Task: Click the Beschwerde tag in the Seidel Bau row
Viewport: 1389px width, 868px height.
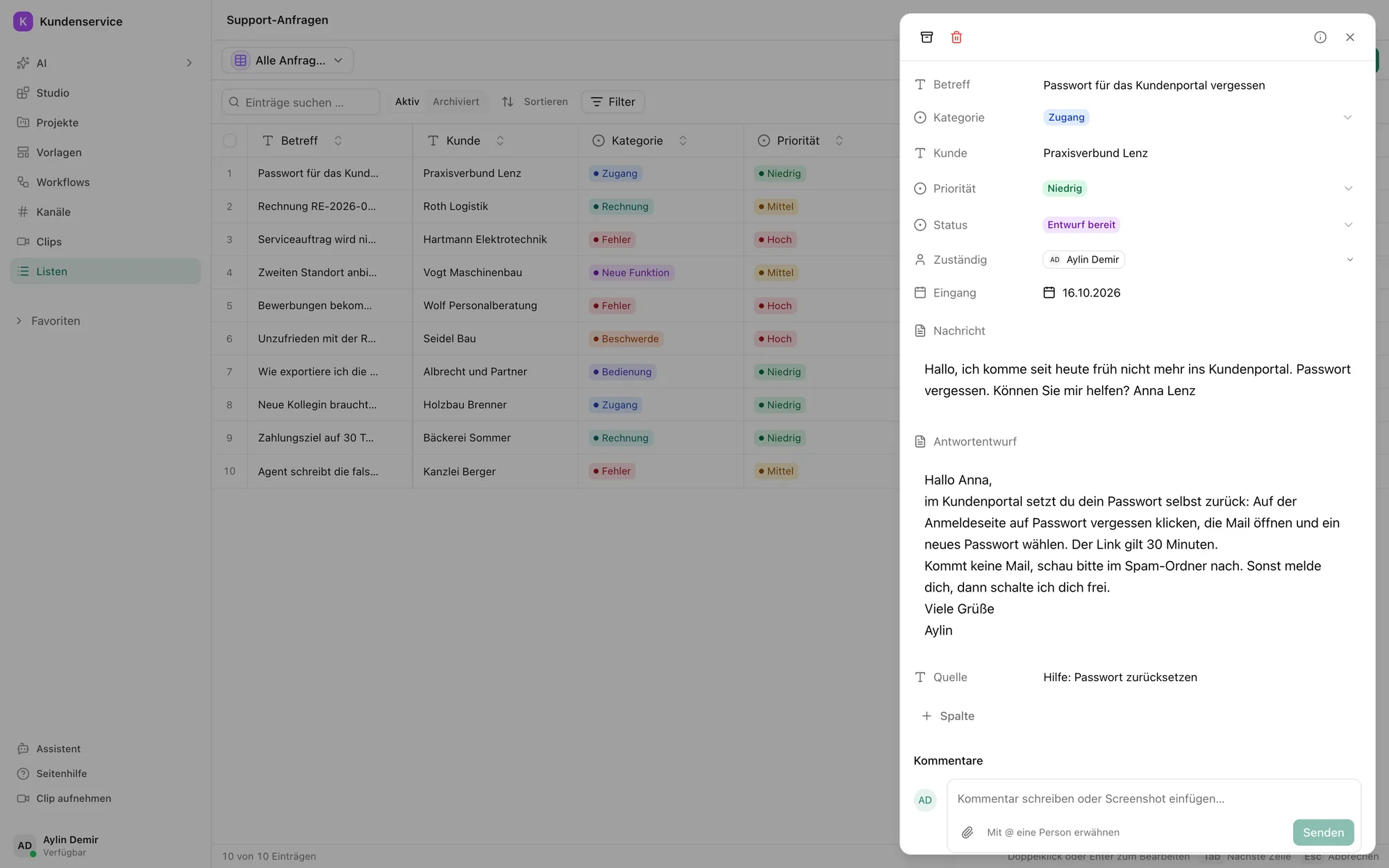Action: click(626, 339)
